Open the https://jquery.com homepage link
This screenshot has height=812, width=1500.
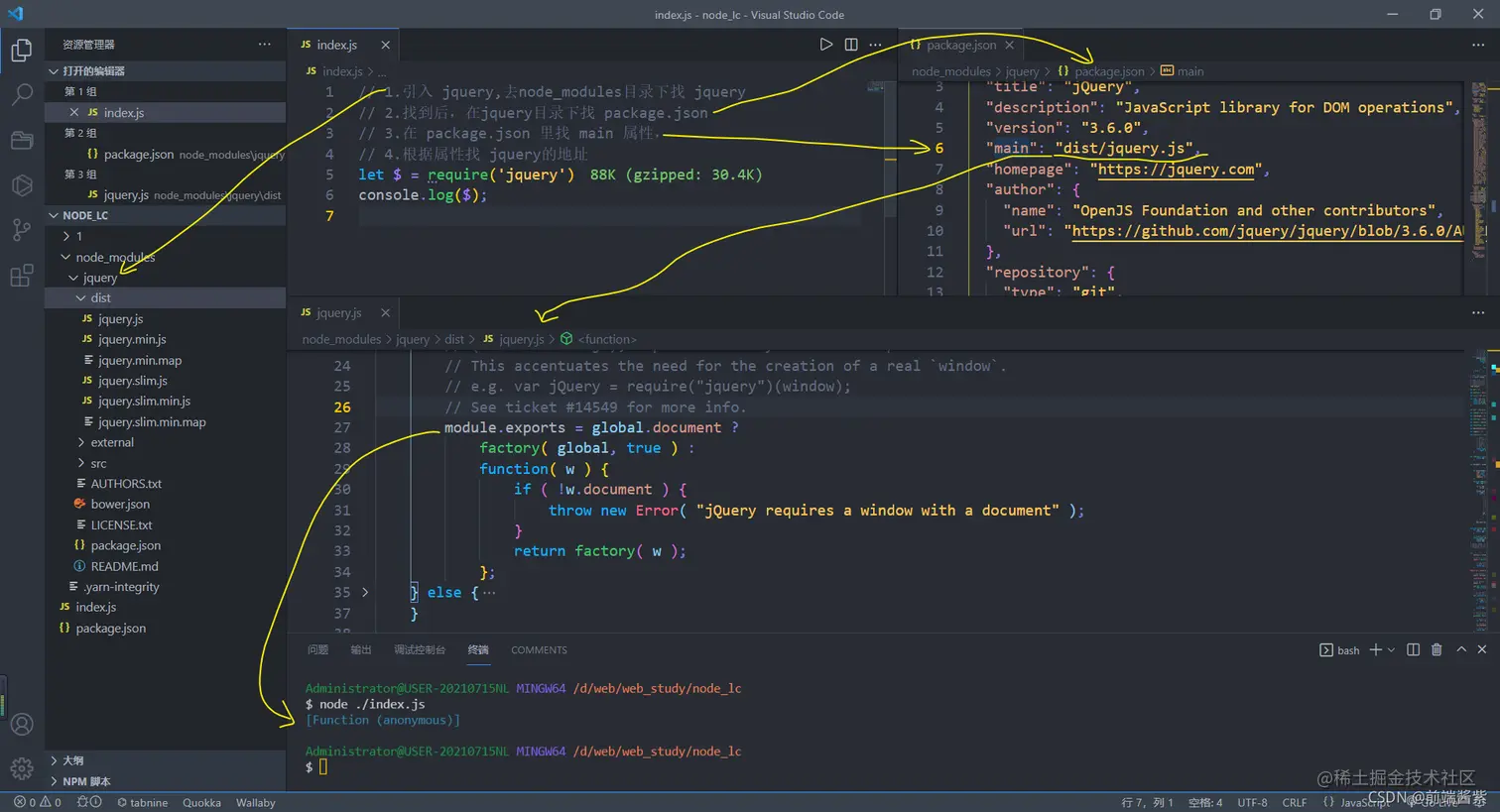click(x=1177, y=169)
